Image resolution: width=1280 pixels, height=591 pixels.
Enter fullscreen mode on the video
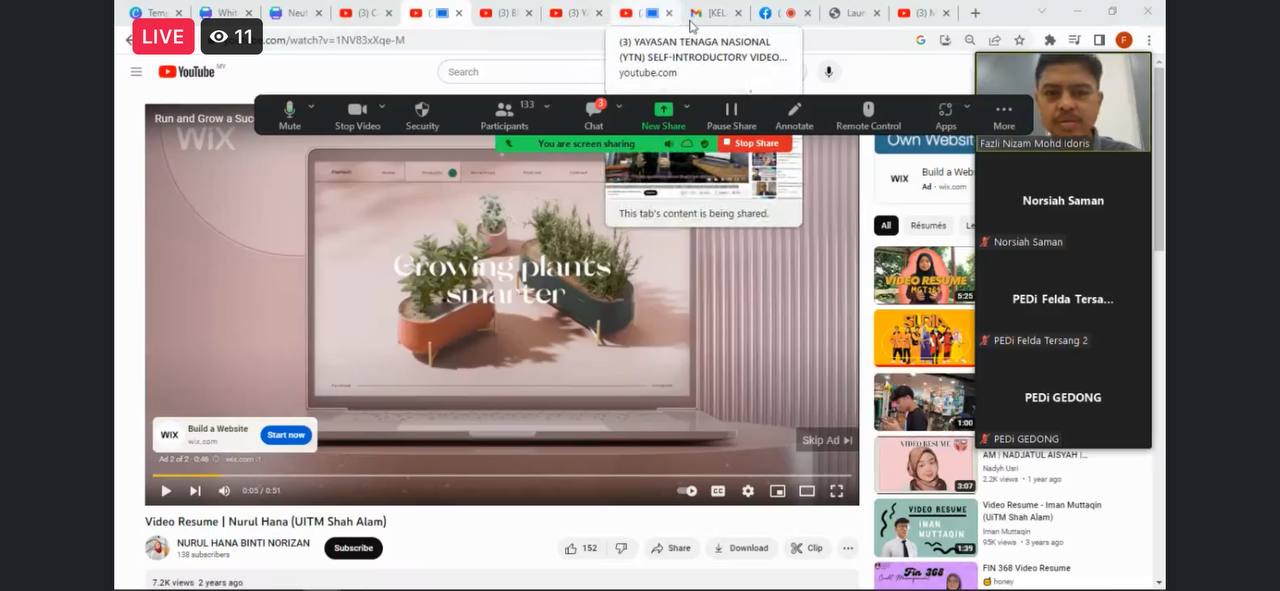tap(836, 491)
